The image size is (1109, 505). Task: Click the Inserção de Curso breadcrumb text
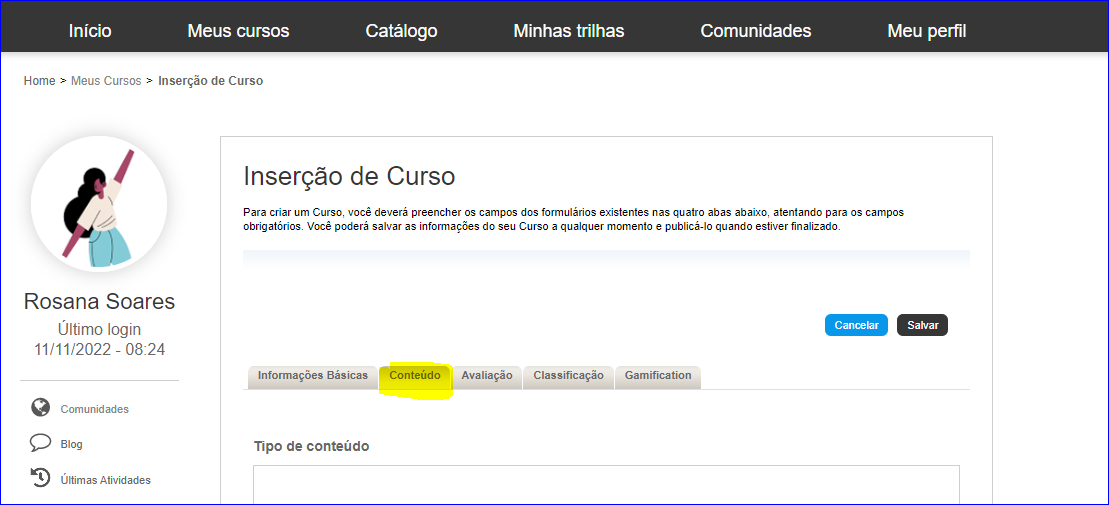pyautogui.click(x=211, y=81)
